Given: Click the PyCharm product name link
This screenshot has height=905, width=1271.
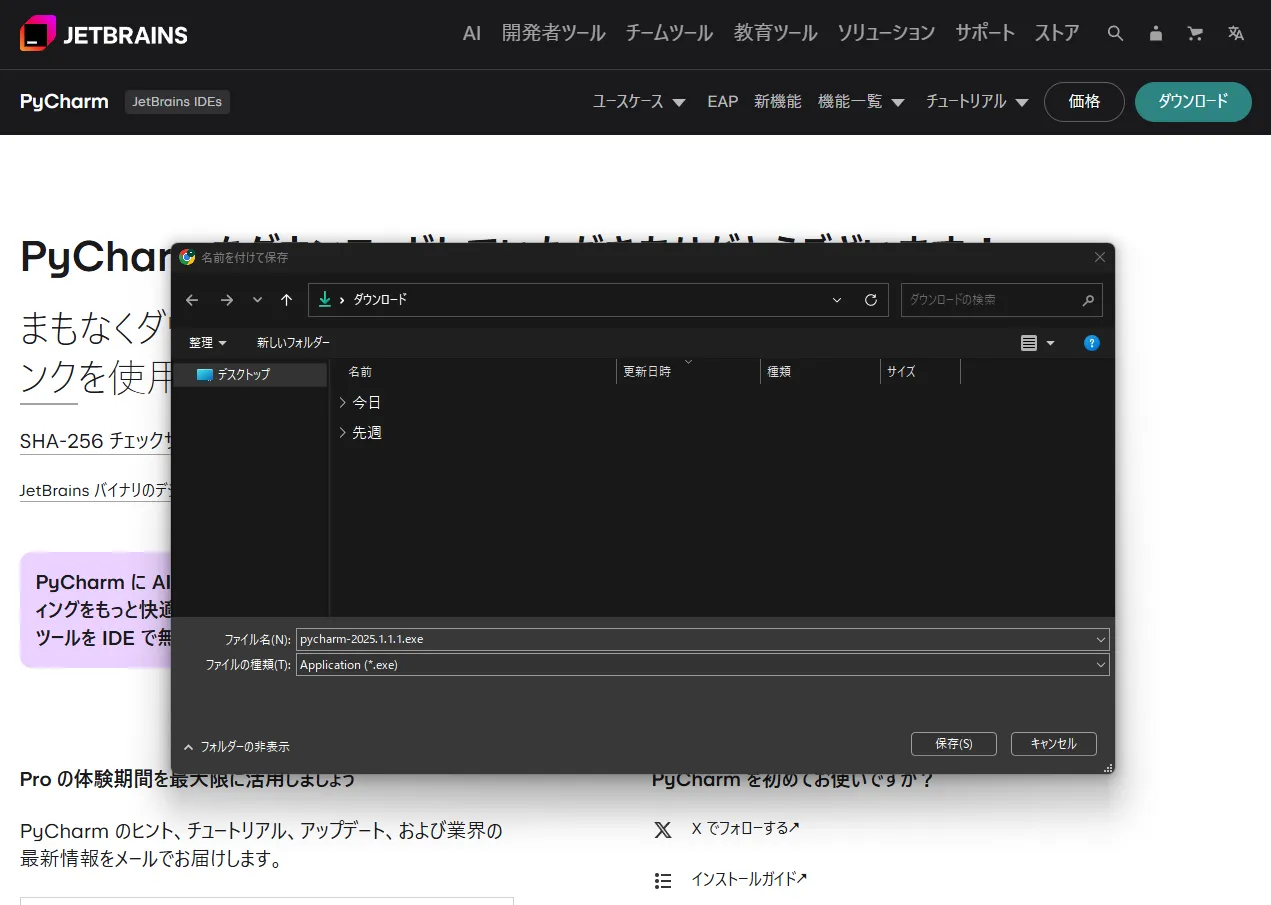Looking at the screenshot, I should [x=64, y=101].
